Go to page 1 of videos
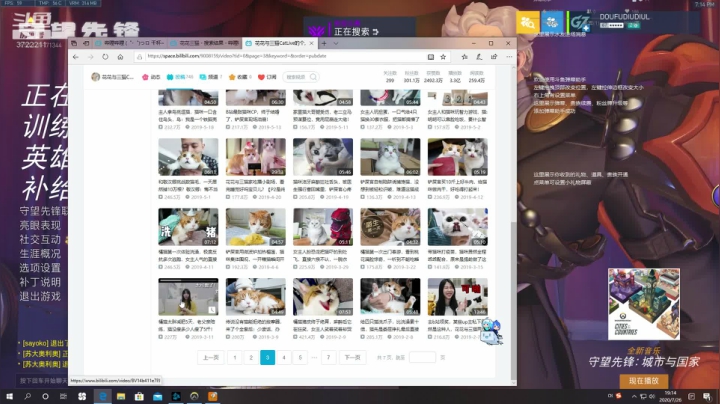 pos(235,357)
